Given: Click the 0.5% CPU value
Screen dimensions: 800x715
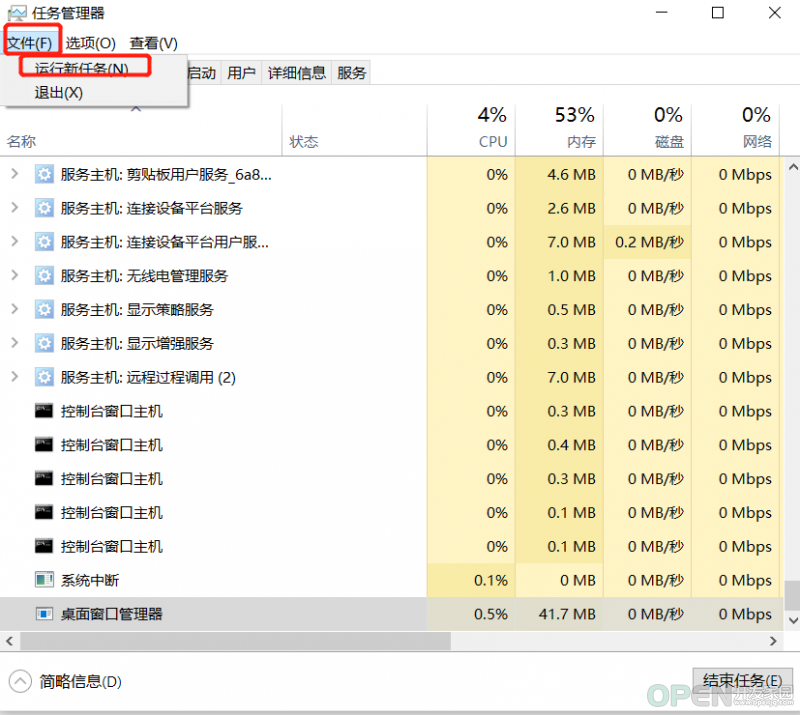Looking at the screenshot, I should [490, 614].
